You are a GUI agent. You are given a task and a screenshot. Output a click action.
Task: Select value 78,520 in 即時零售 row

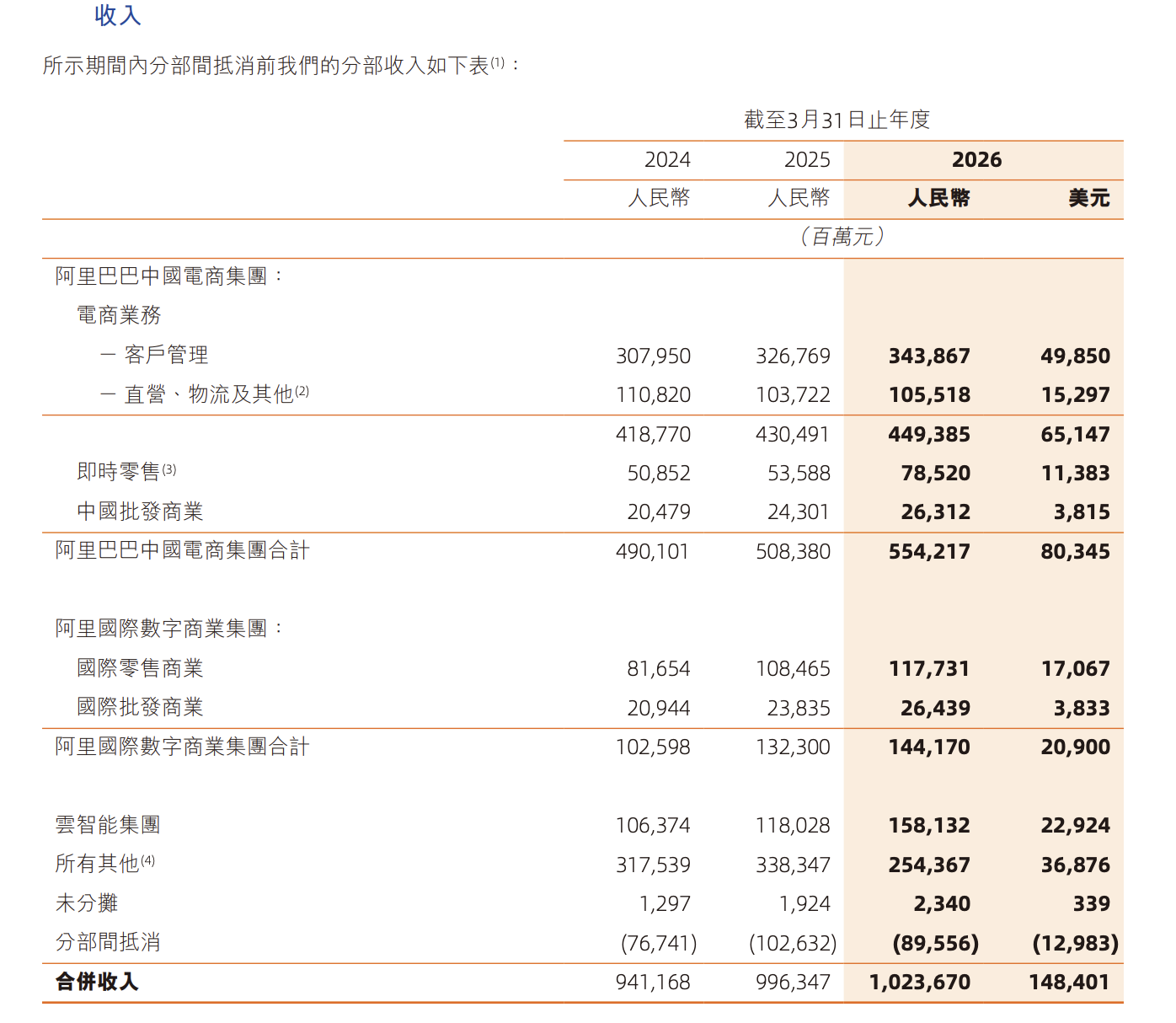coord(935,474)
